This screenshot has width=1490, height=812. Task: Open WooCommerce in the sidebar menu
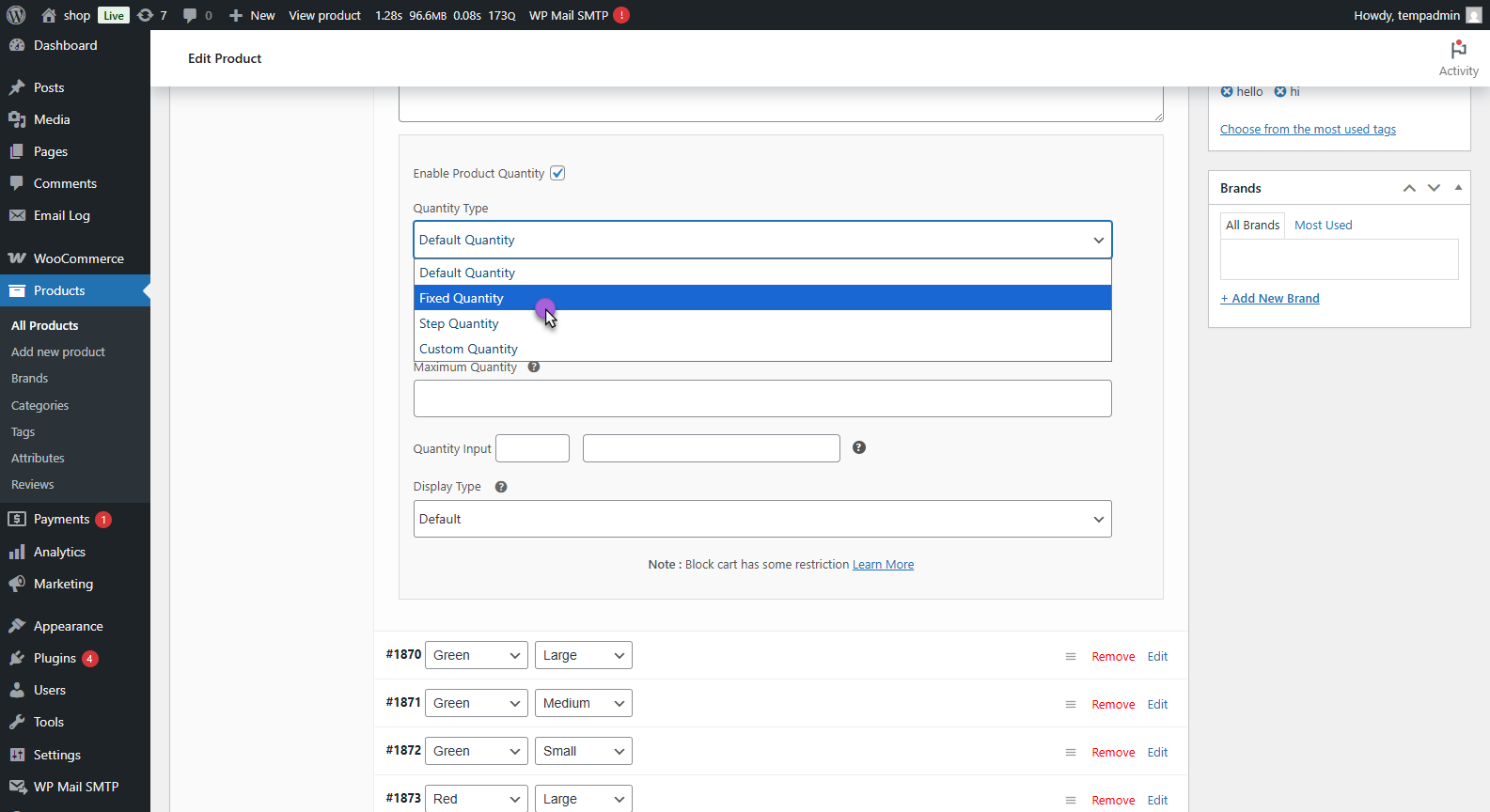click(78, 258)
